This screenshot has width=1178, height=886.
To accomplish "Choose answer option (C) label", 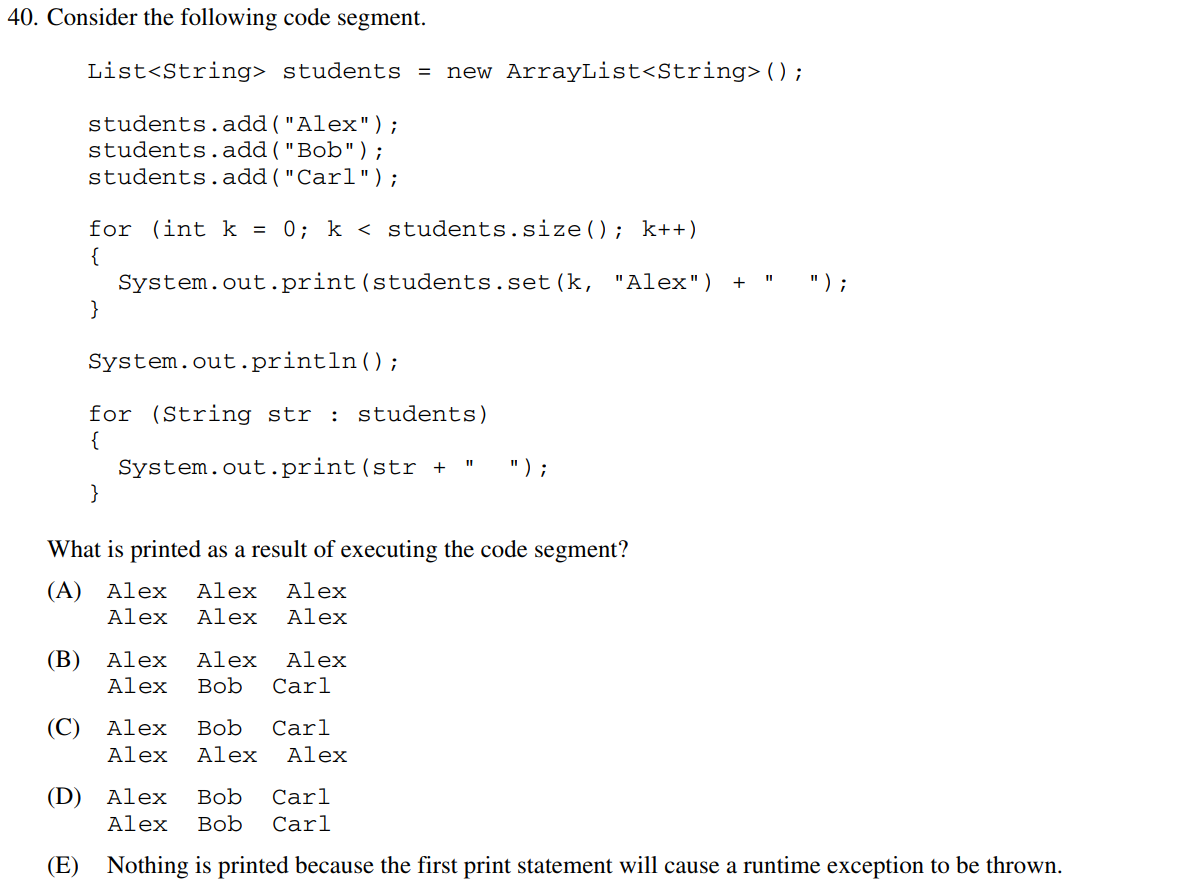I will [x=64, y=728].
